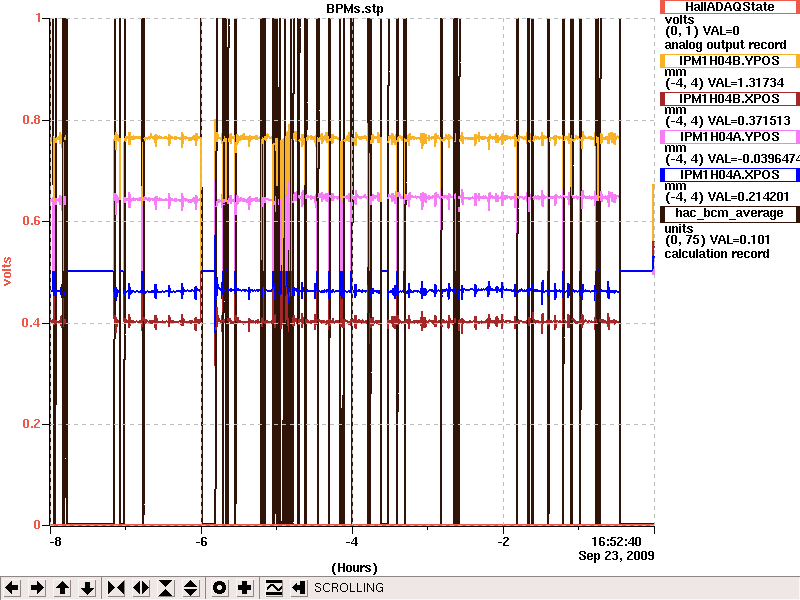
Task: Click the -6 hours axis tick label
Action: tap(202, 542)
